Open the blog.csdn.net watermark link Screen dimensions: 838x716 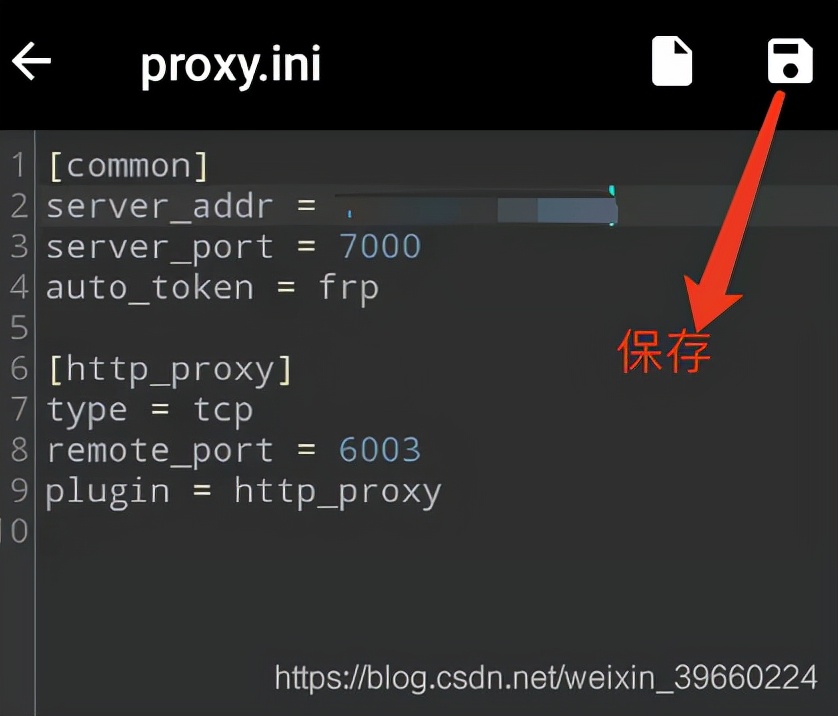click(x=546, y=678)
